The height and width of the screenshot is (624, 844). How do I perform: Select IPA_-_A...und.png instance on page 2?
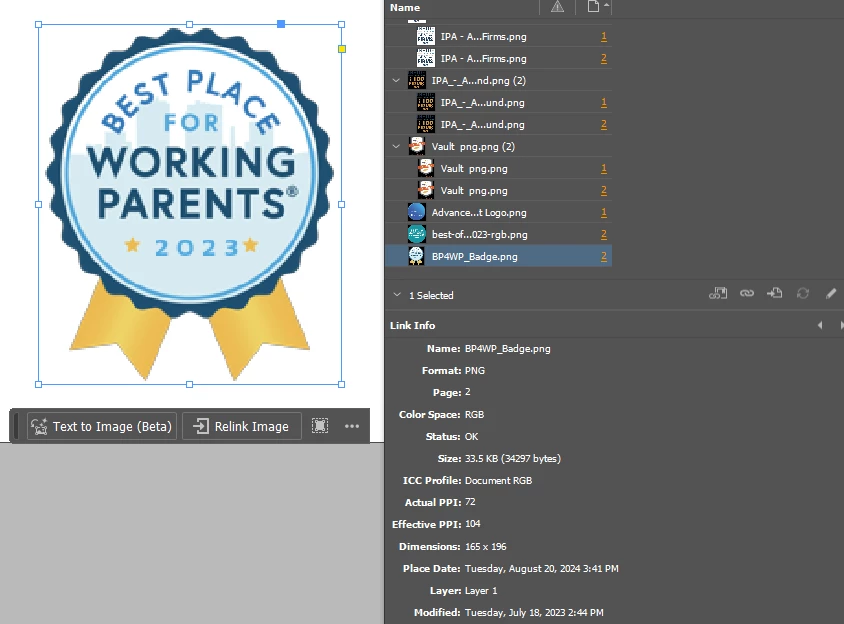(x=498, y=124)
